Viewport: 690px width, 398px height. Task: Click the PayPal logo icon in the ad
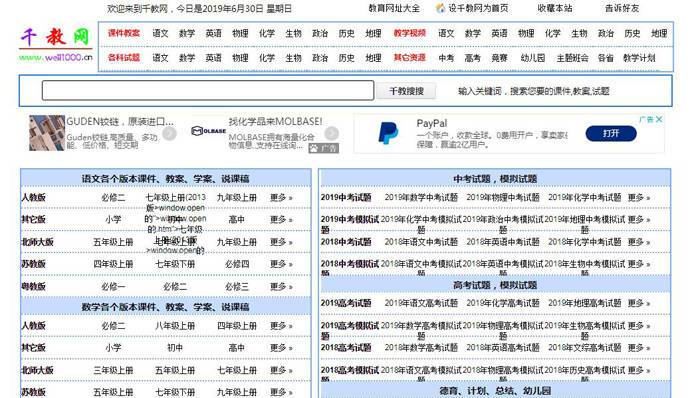[x=388, y=133]
